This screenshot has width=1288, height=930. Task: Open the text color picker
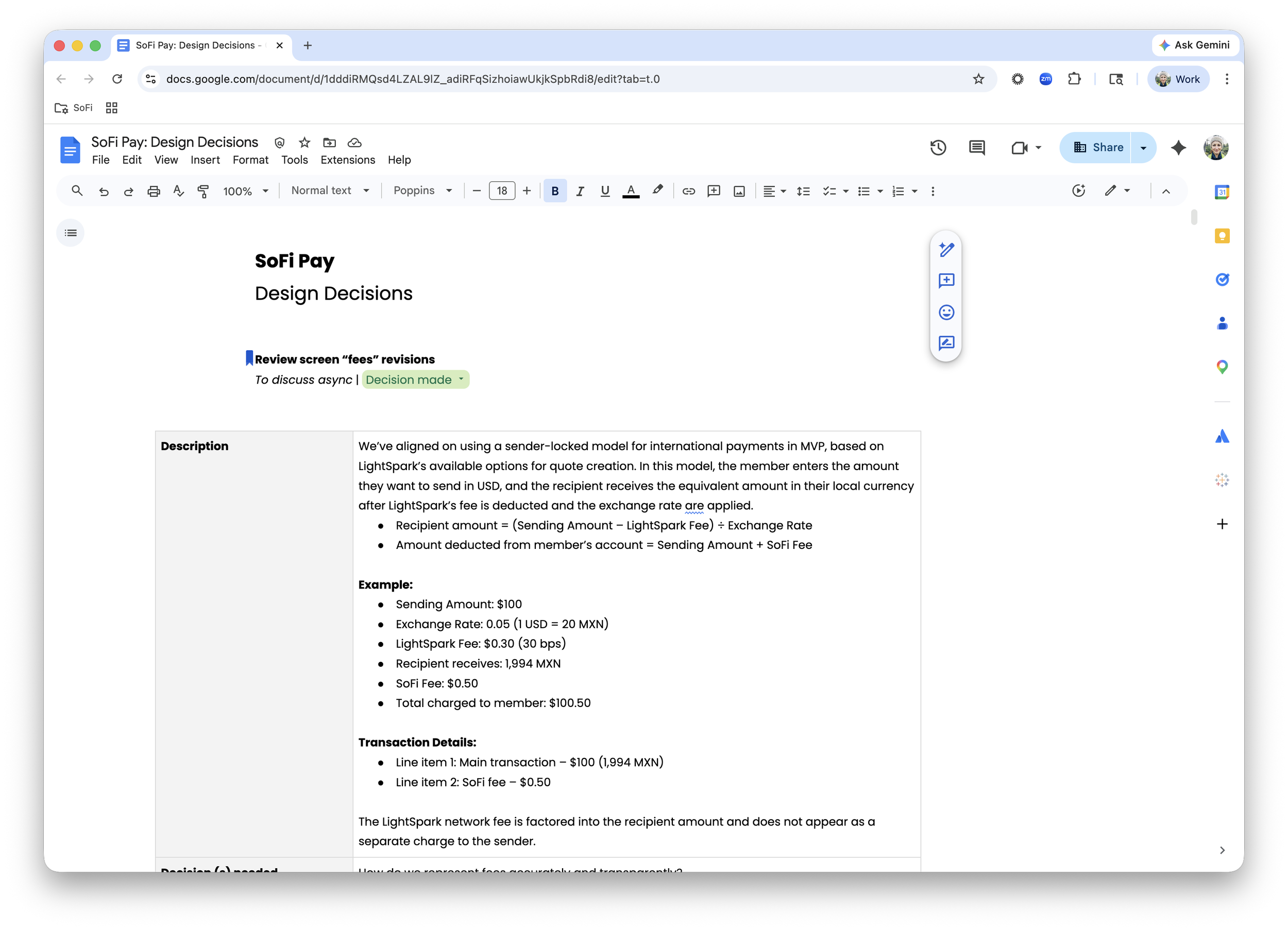tap(631, 192)
